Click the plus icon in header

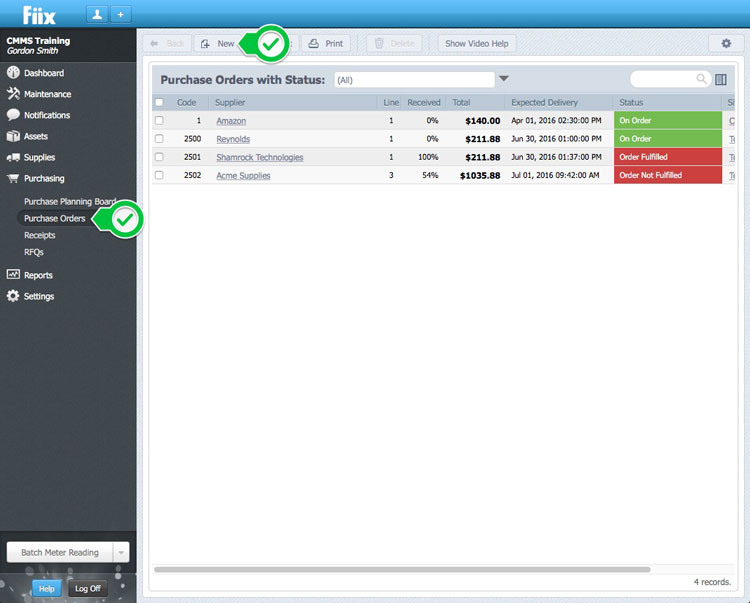click(x=121, y=14)
